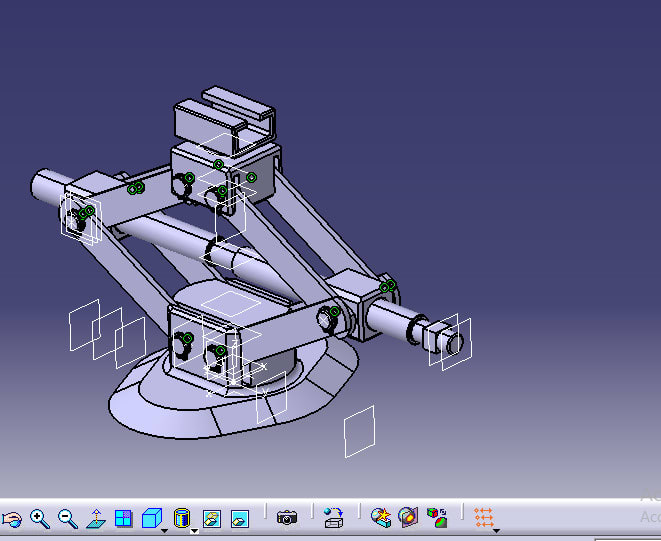Click the Capture camera icon
This screenshot has height=541, width=661.
click(x=287, y=518)
